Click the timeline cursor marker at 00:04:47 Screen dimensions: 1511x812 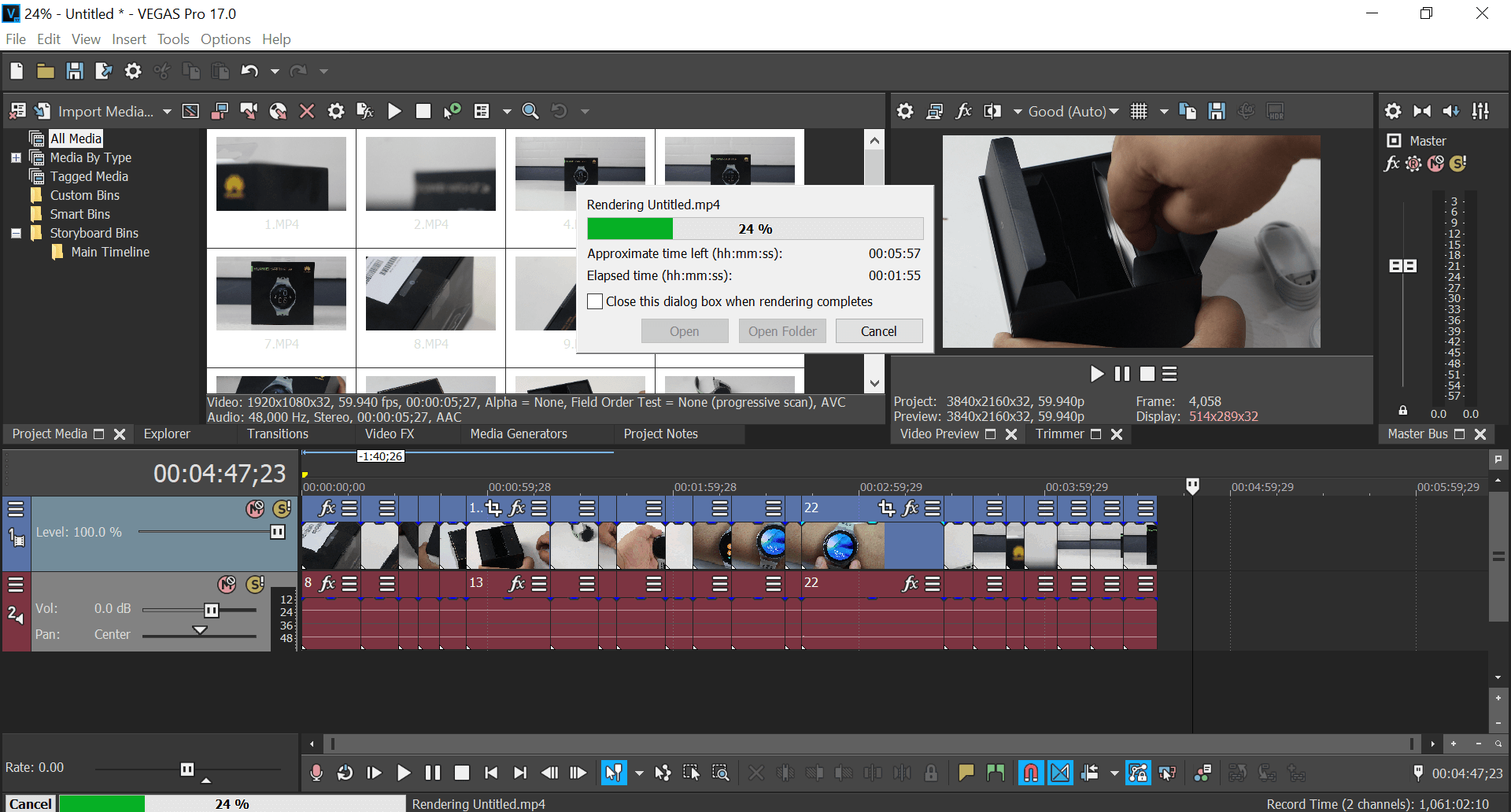[1192, 486]
